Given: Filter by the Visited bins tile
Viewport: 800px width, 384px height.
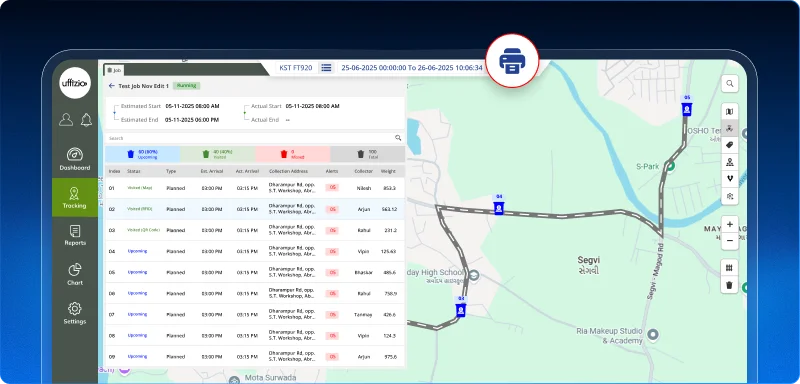Looking at the screenshot, I should click(x=218, y=154).
